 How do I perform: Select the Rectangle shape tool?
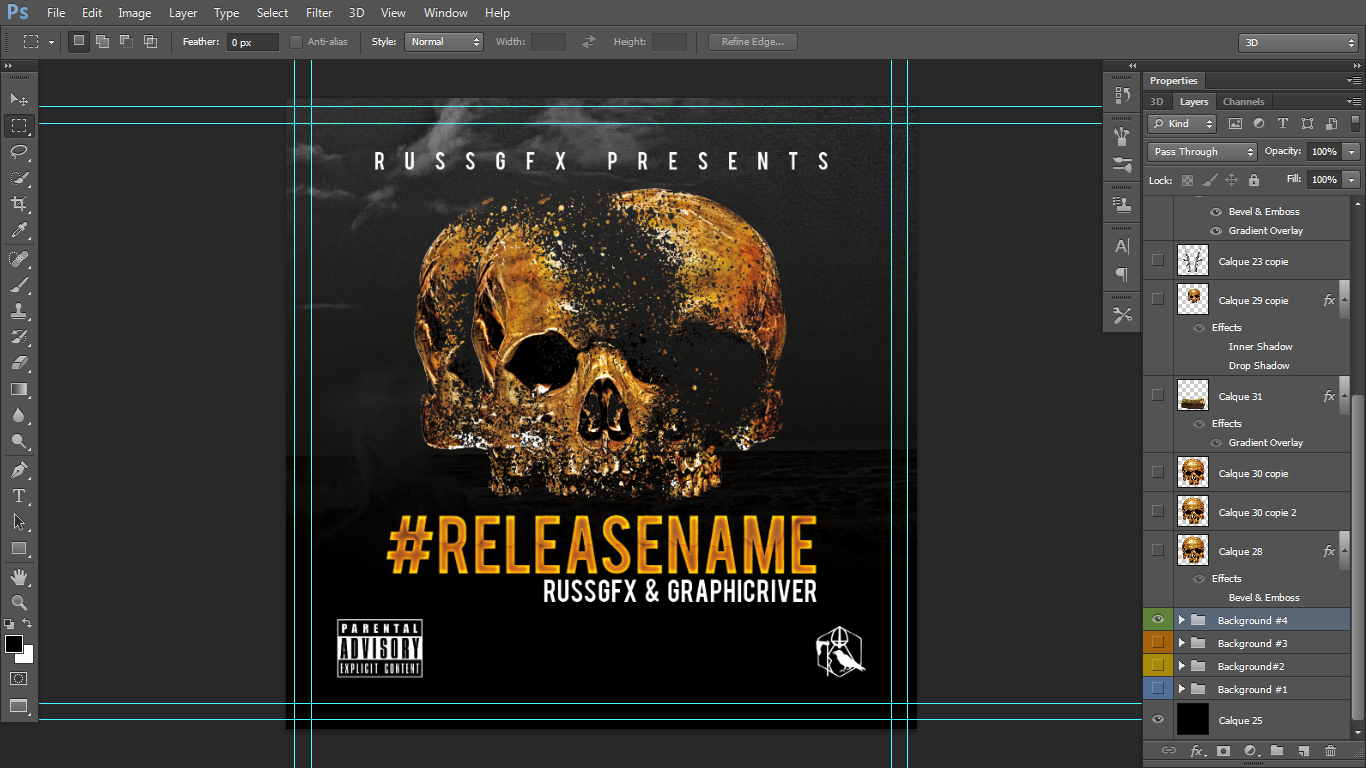point(19,548)
